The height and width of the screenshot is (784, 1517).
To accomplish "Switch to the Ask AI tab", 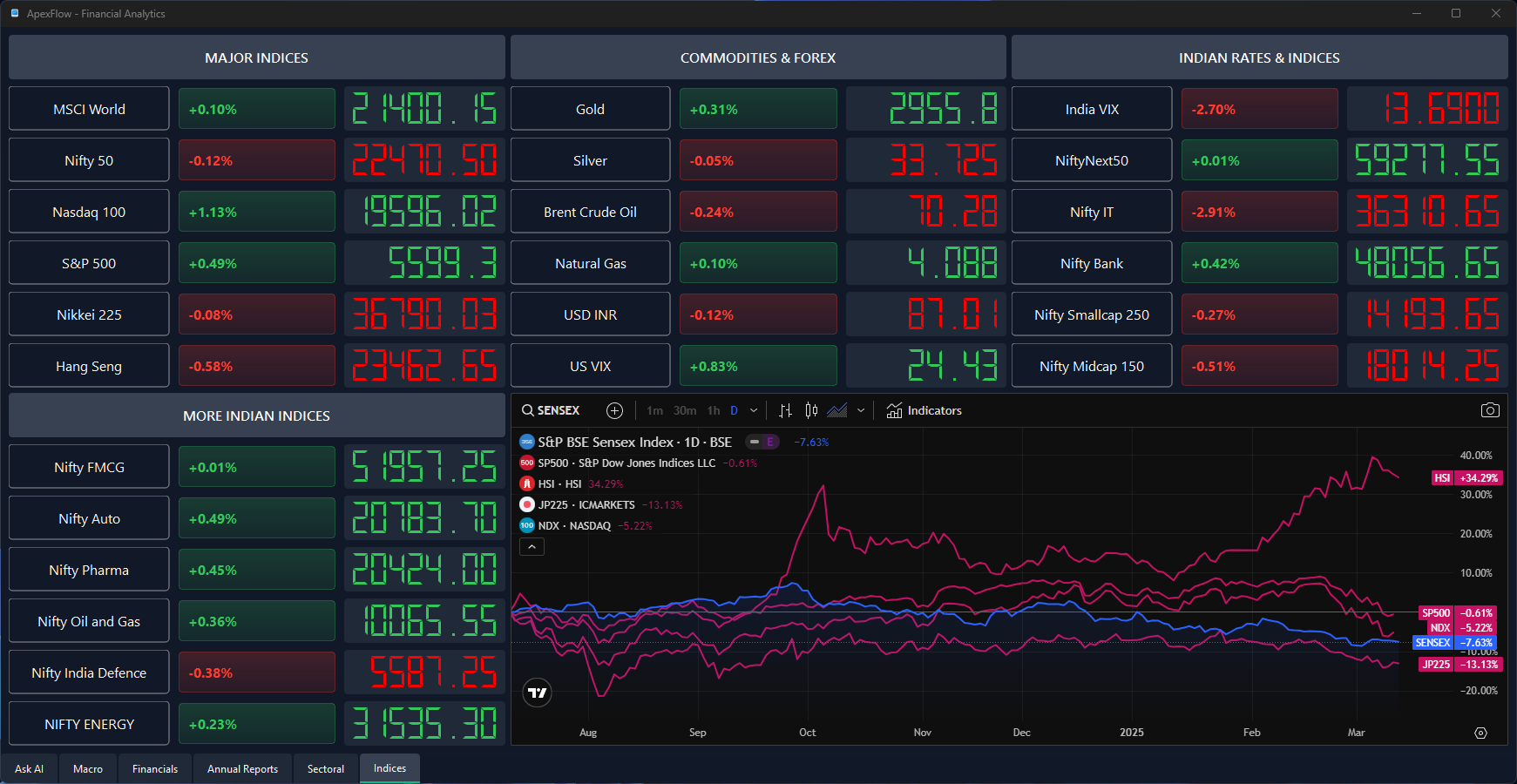I will click(x=29, y=768).
